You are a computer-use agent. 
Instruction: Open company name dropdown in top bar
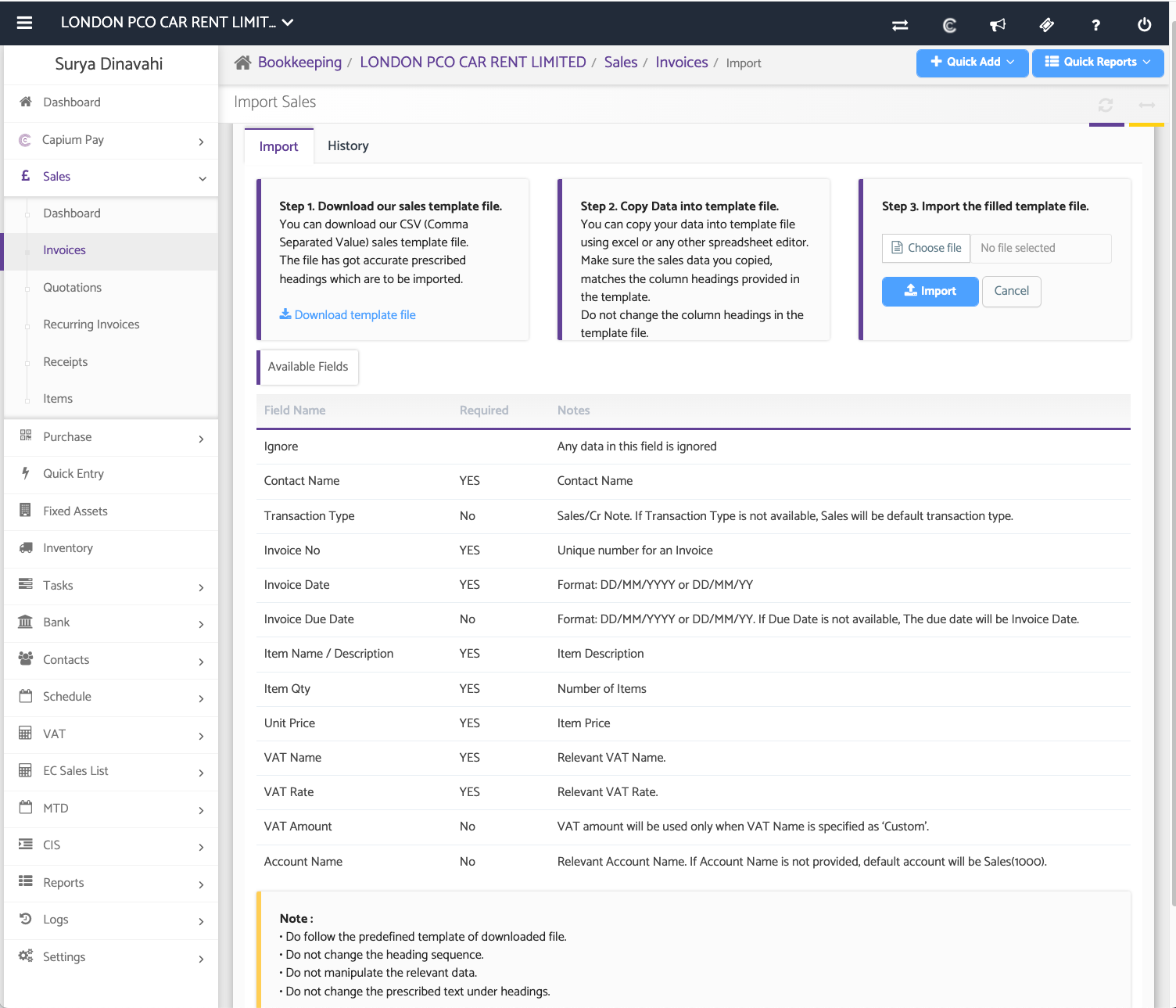[x=177, y=23]
